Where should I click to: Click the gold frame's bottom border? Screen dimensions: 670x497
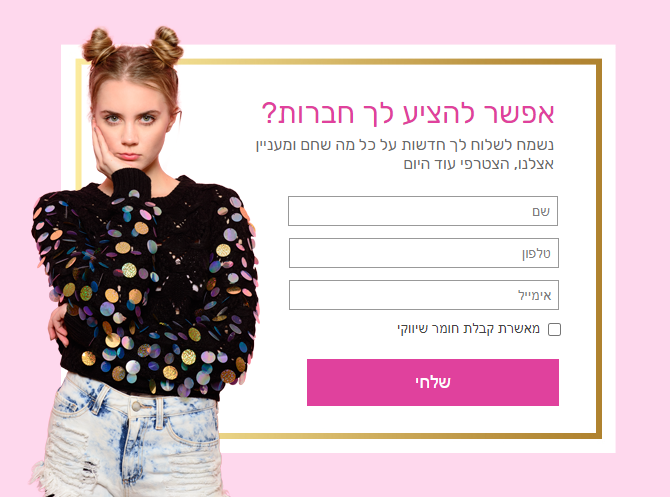pos(411,436)
